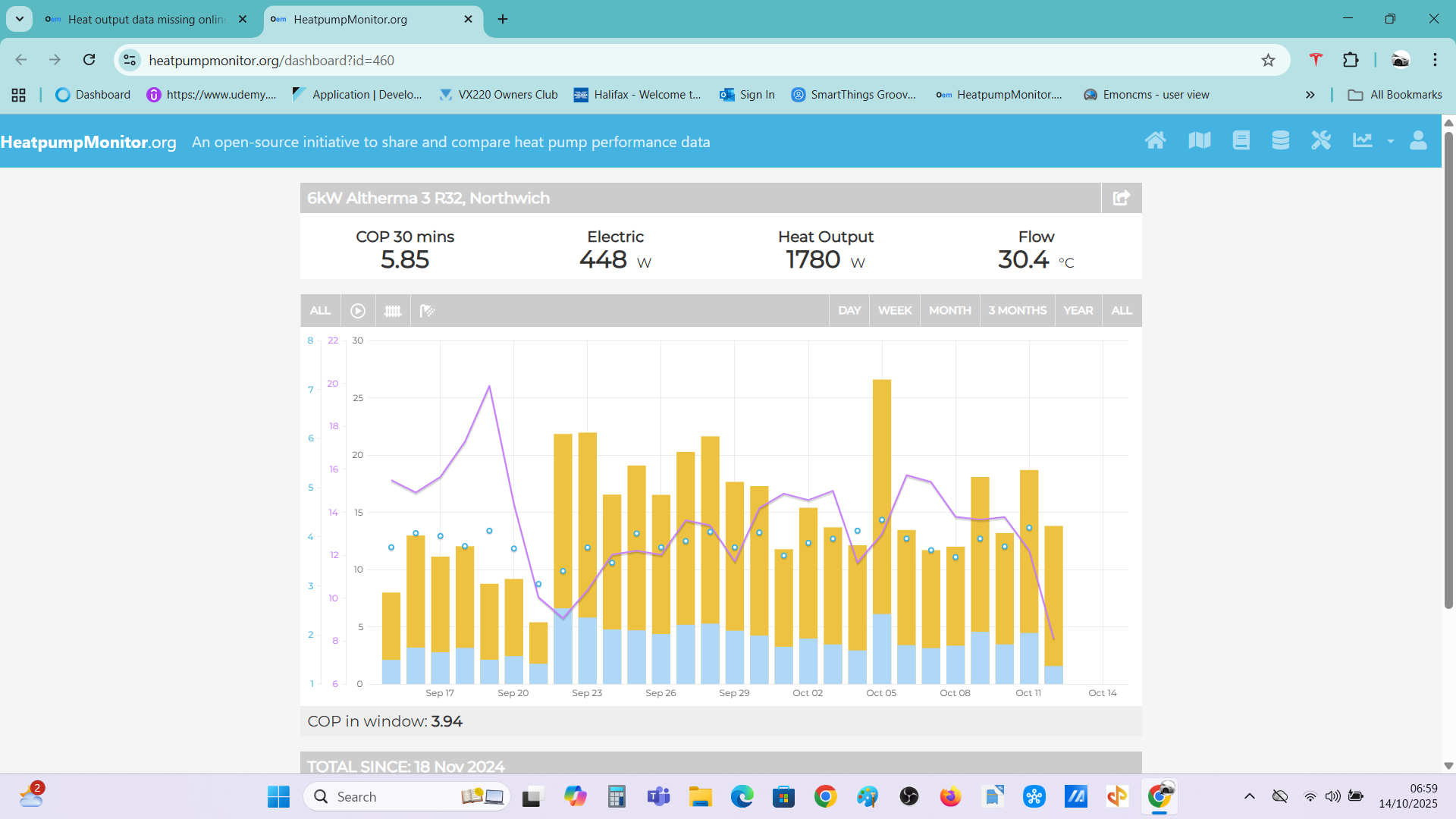The width and height of the screenshot is (1456, 819).
Task: Toggle the running-only play filter
Action: pos(358,311)
